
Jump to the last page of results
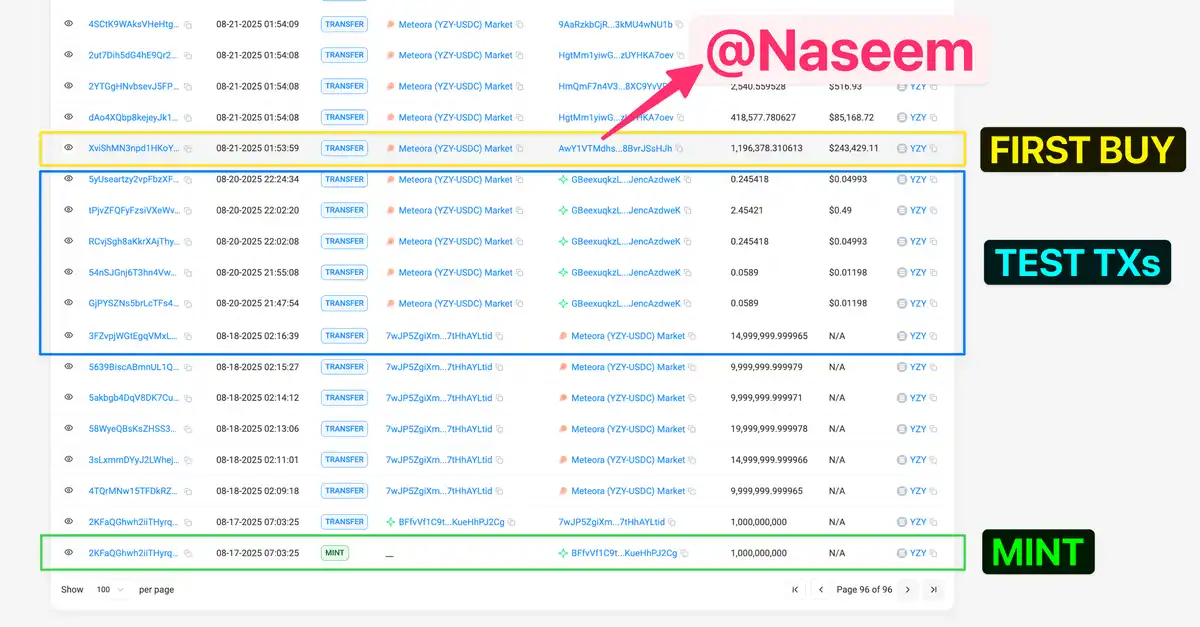(x=933, y=590)
